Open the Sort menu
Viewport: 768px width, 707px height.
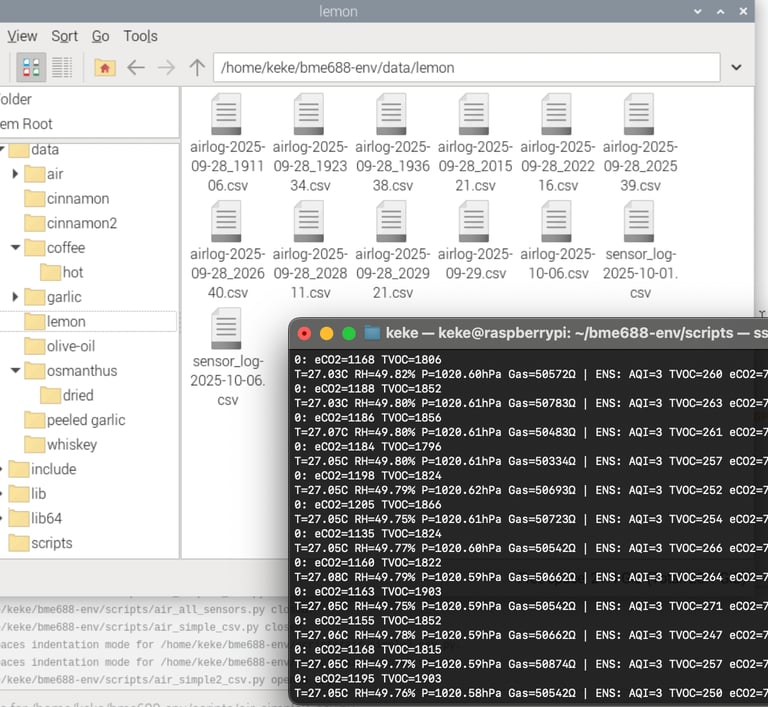pyautogui.click(x=65, y=36)
